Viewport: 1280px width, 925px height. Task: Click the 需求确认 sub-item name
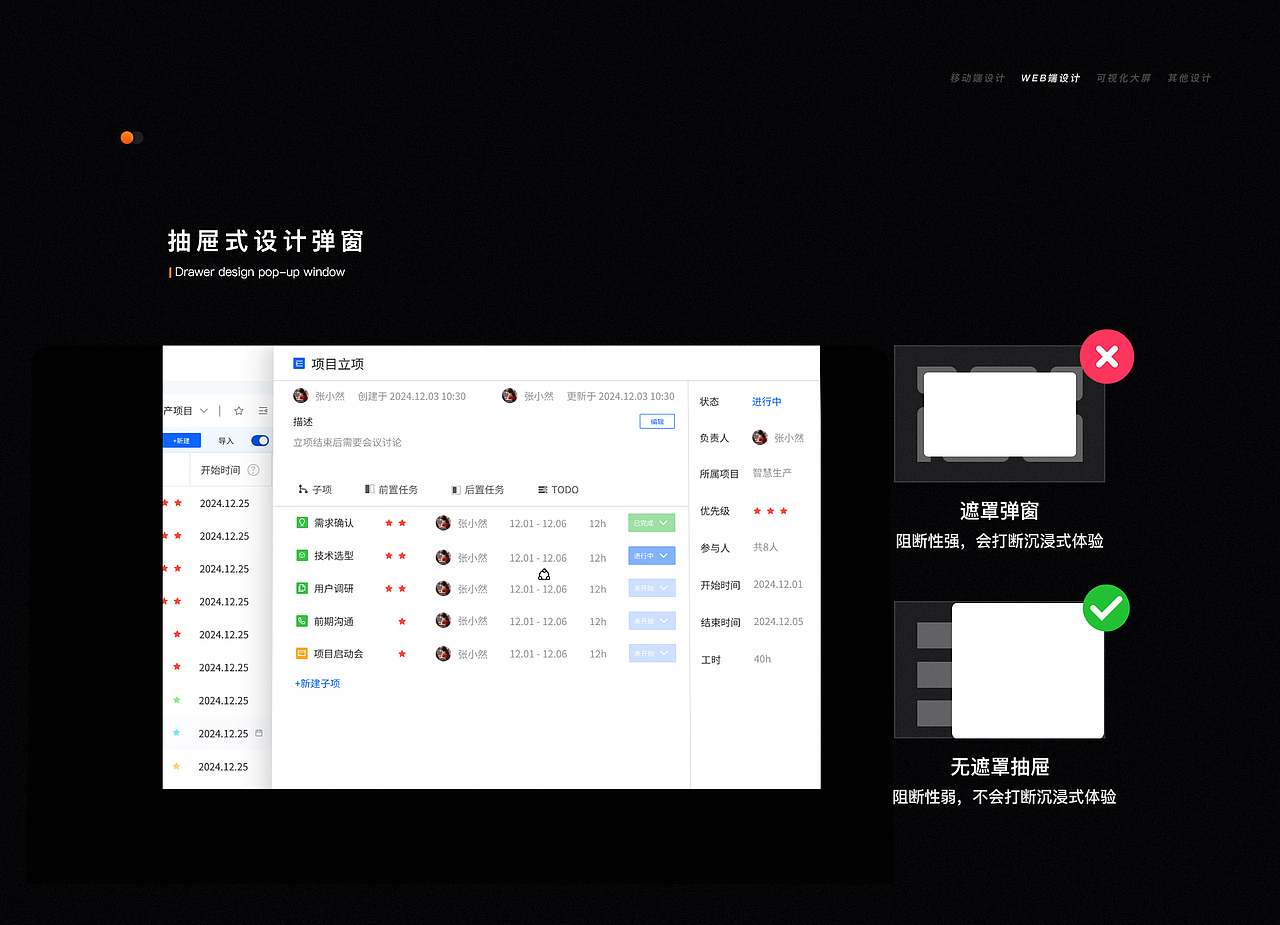[x=334, y=523]
